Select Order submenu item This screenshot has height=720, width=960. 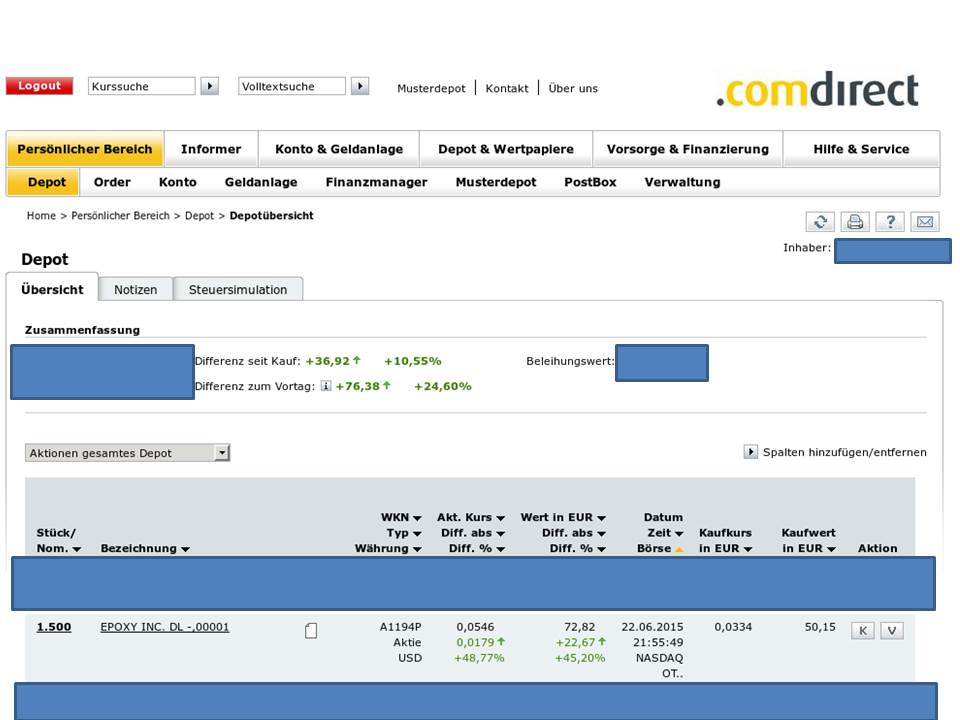112,182
